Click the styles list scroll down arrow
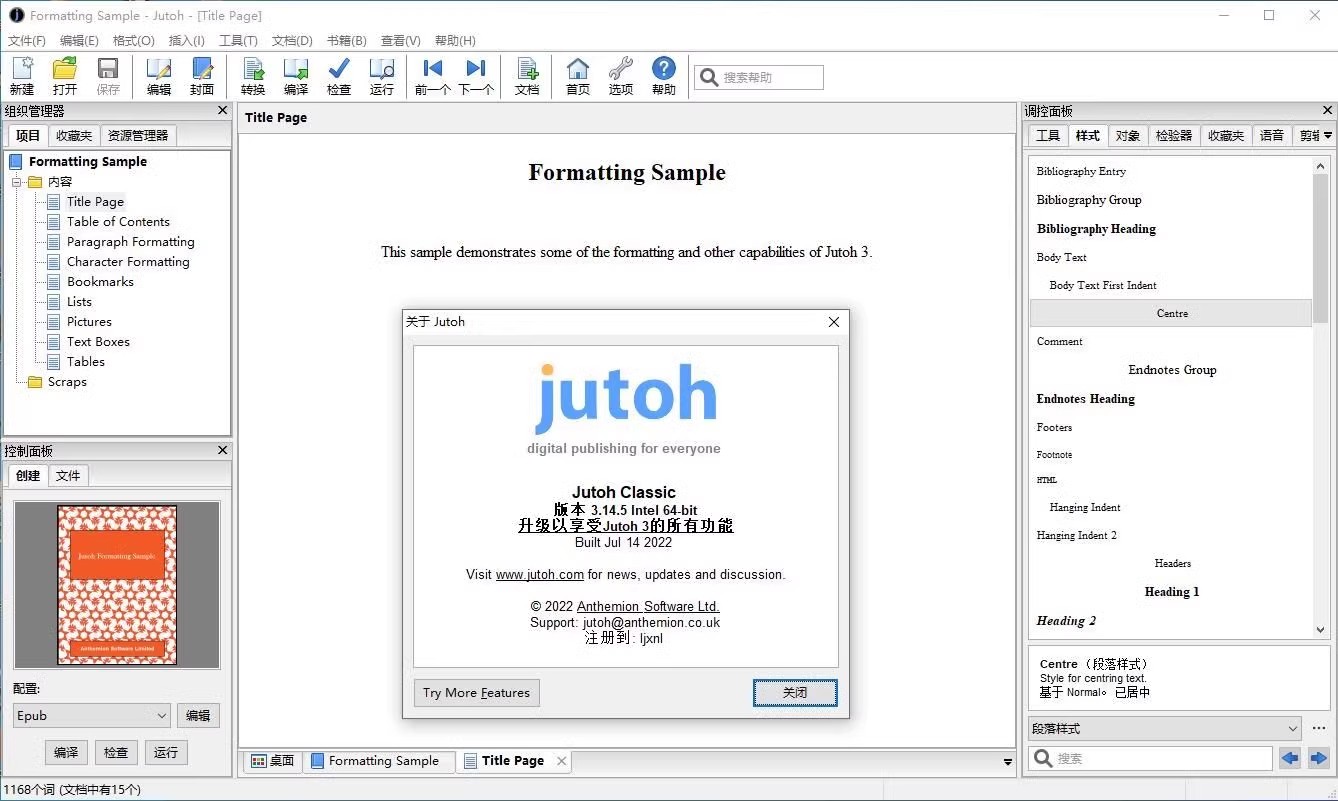This screenshot has width=1338, height=801. coord(1321,630)
